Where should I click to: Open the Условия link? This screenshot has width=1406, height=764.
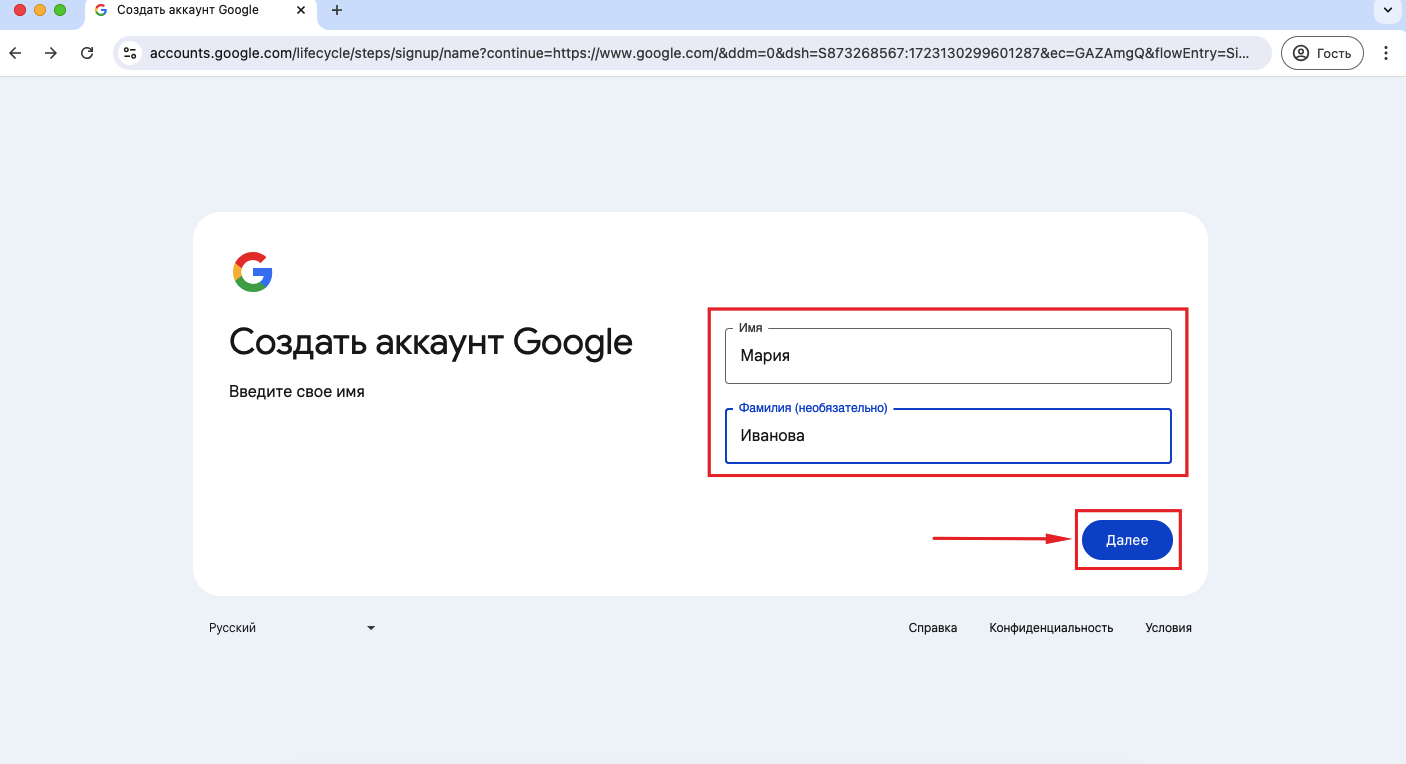click(1168, 628)
